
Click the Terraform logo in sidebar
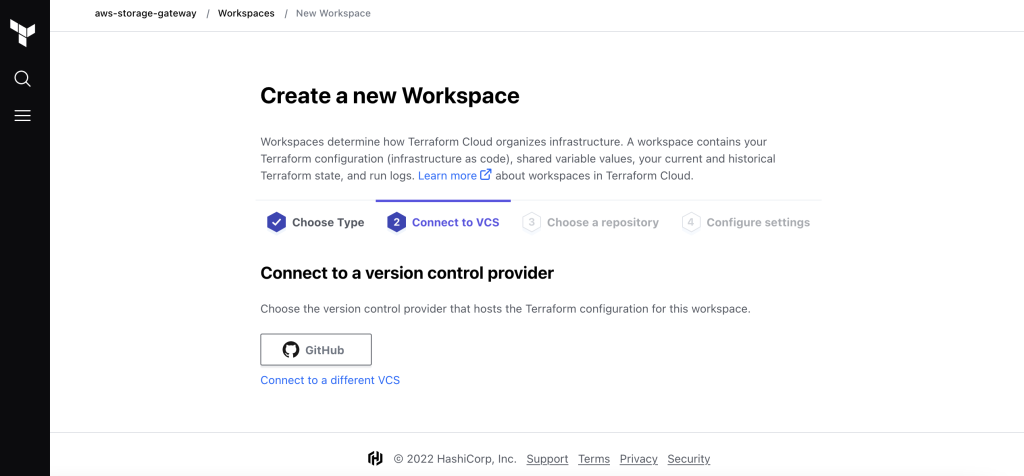click(x=22, y=33)
